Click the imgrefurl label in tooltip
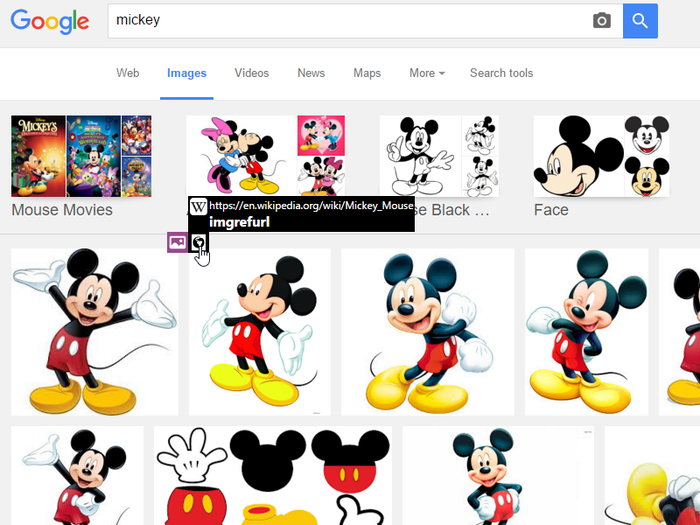Screen dimensions: 700x525 239,222
